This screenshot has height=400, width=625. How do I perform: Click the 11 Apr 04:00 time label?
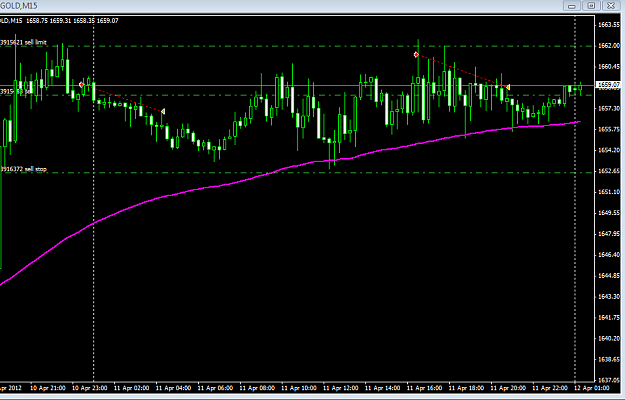173,388
